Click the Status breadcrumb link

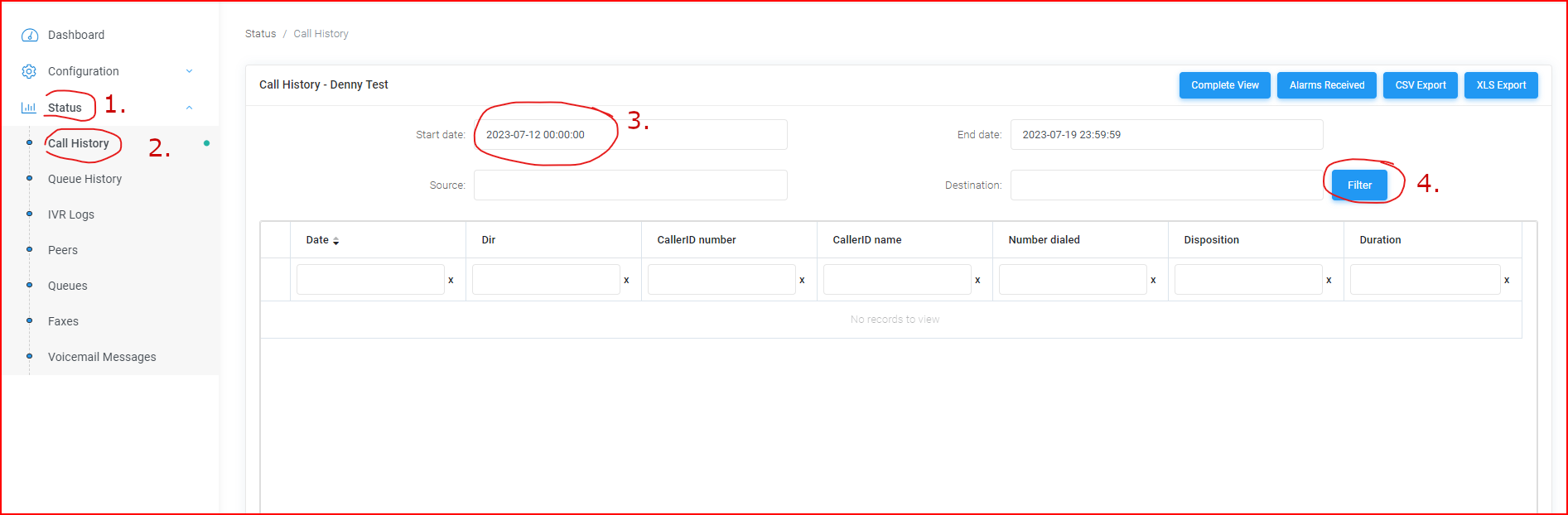pyautogui.click(x=260, y=34)
